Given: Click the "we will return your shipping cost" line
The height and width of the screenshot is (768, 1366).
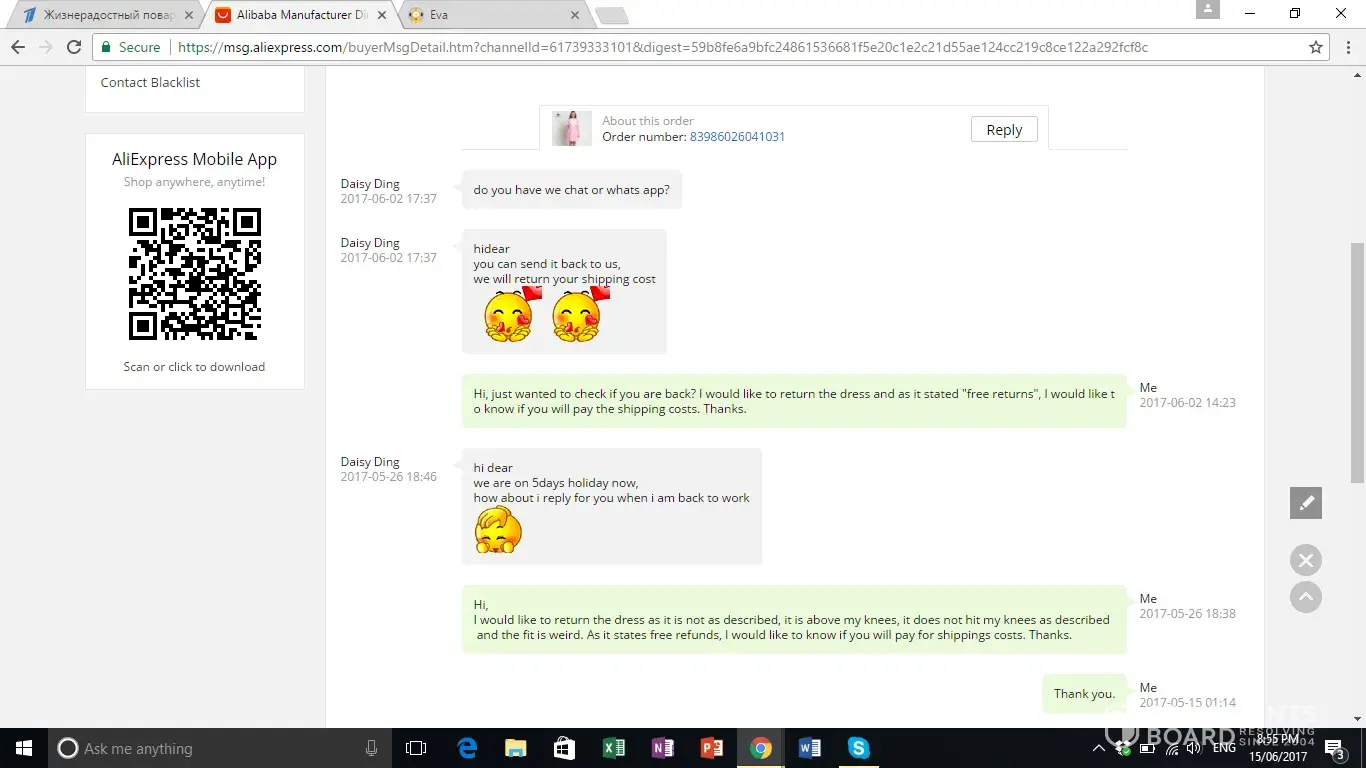Looking at the screenshot, I should pos(565,279).
